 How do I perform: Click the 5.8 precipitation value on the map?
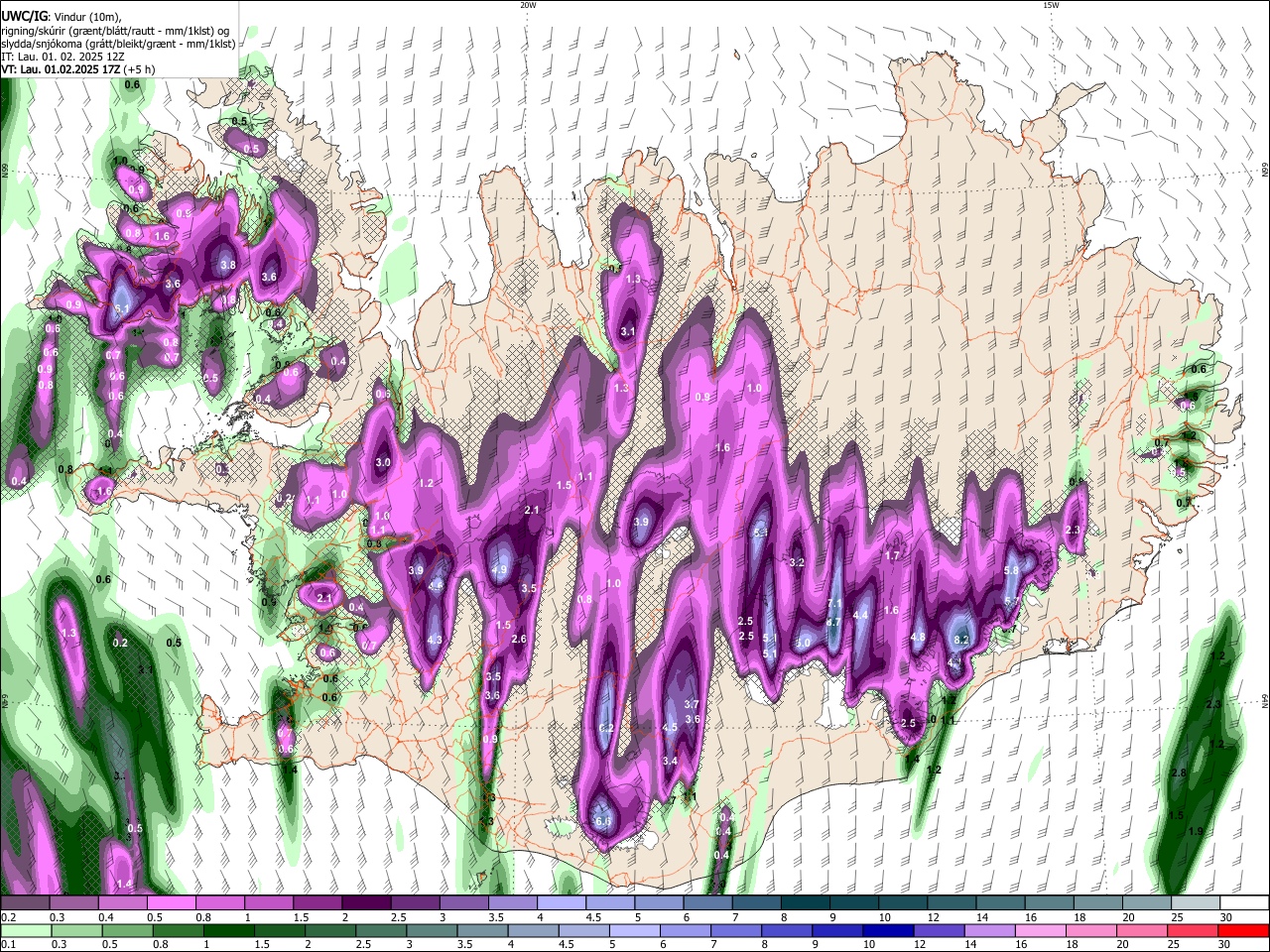pos(1012,570)
